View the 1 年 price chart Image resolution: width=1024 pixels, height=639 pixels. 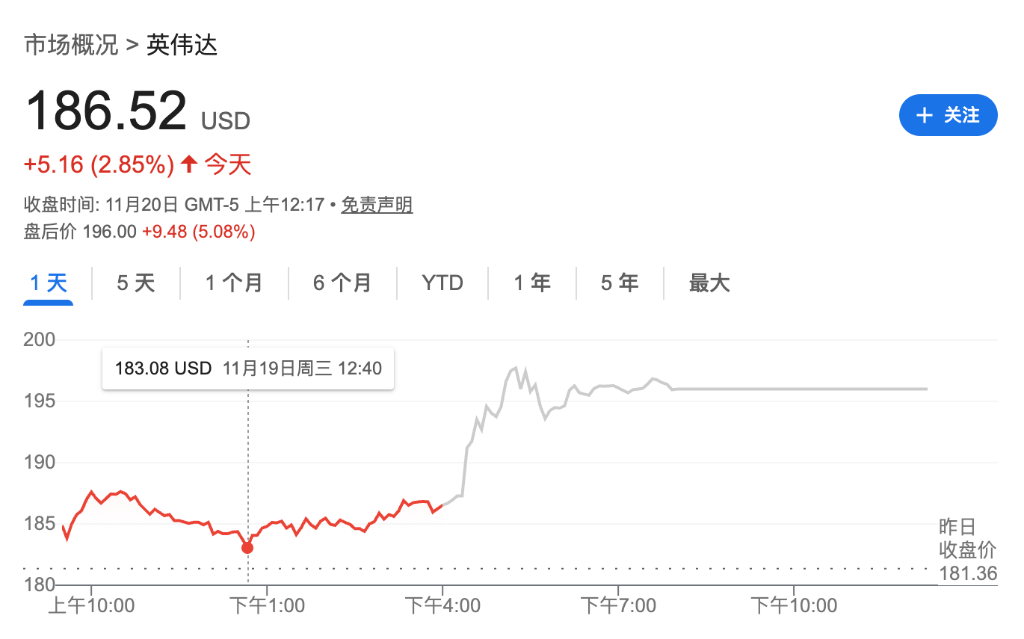pos(532,283)
